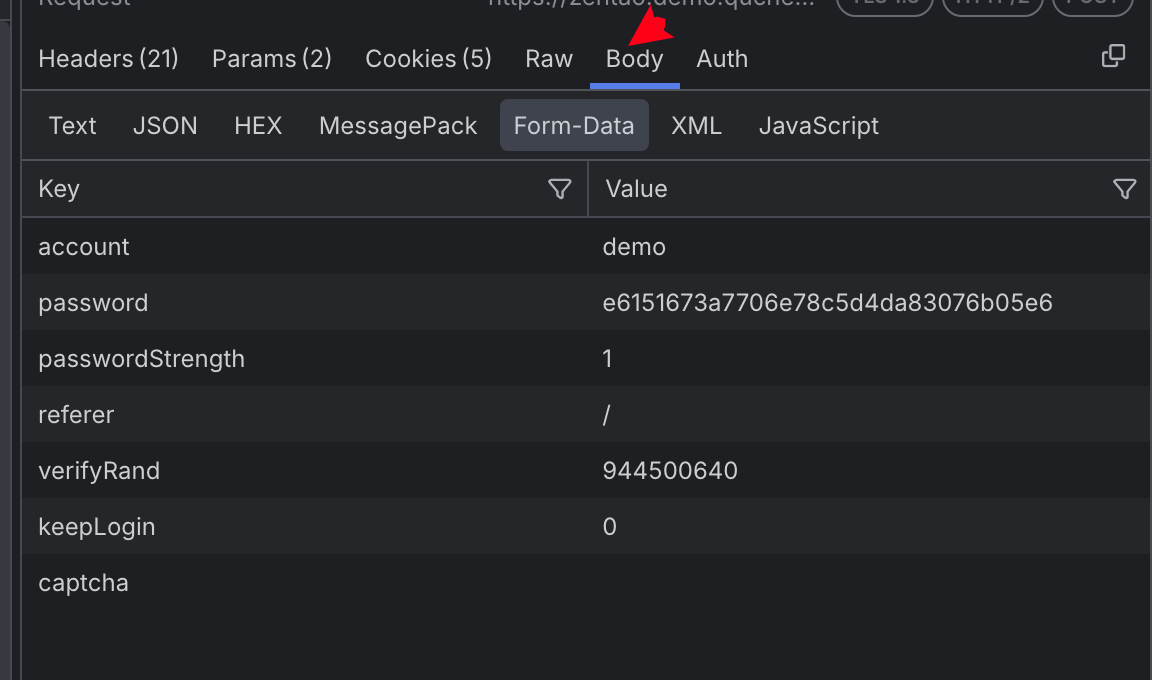The width and height of the screenshot is (1152, 680).
Task: Open the Params (2) tab
Action: 271,59
